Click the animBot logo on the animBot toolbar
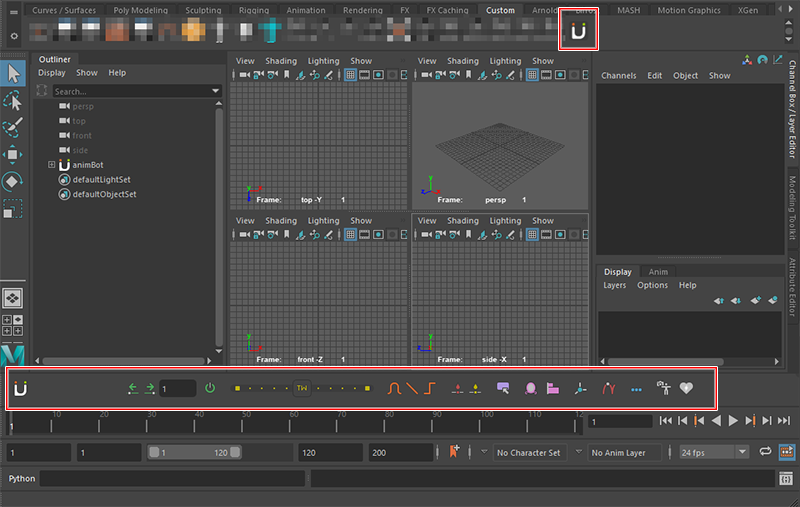Image resolution: width=800 pixels, height=507 pixels. [21, 388]
